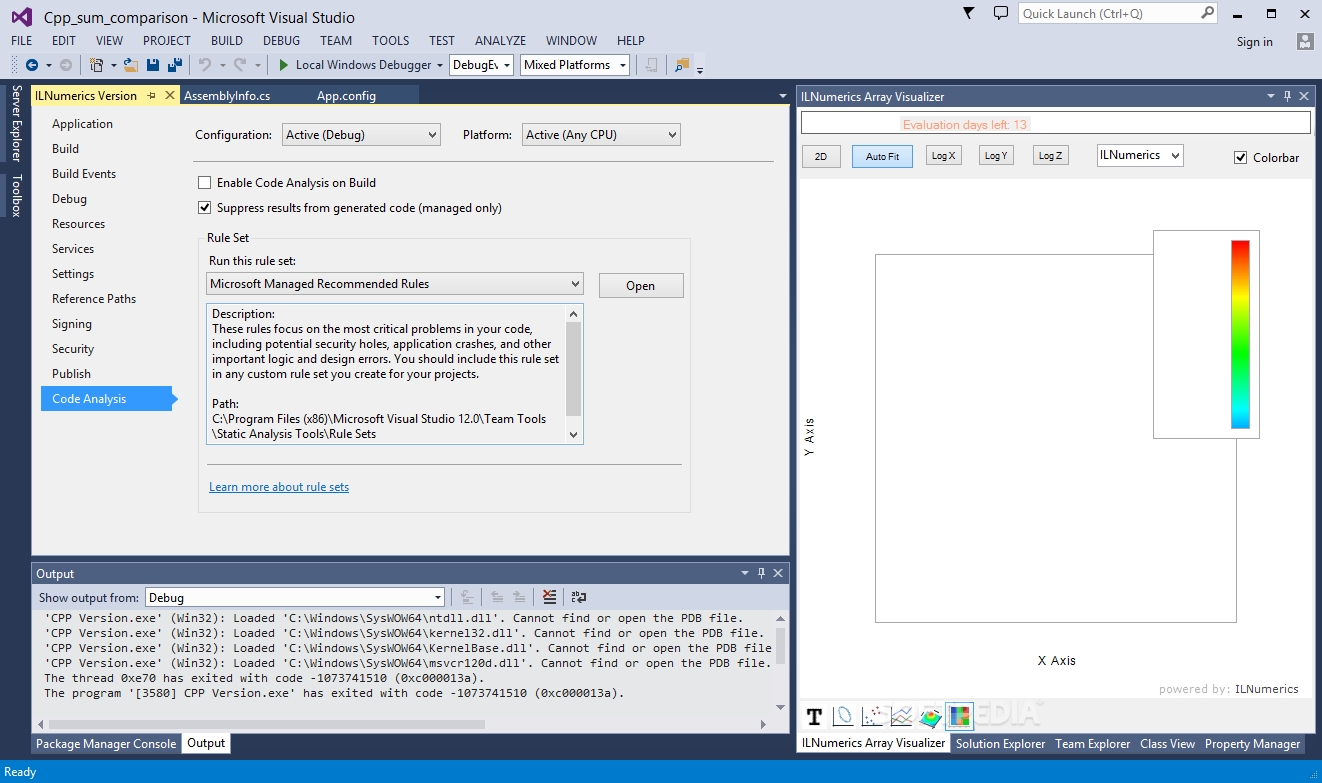Close the ILNumerics Version tab
This screenshot has width=1322, height=783.
(169, 95)
